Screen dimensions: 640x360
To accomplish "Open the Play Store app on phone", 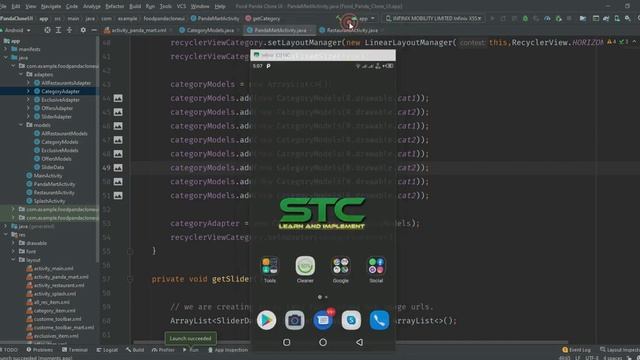I will point(267,320).
